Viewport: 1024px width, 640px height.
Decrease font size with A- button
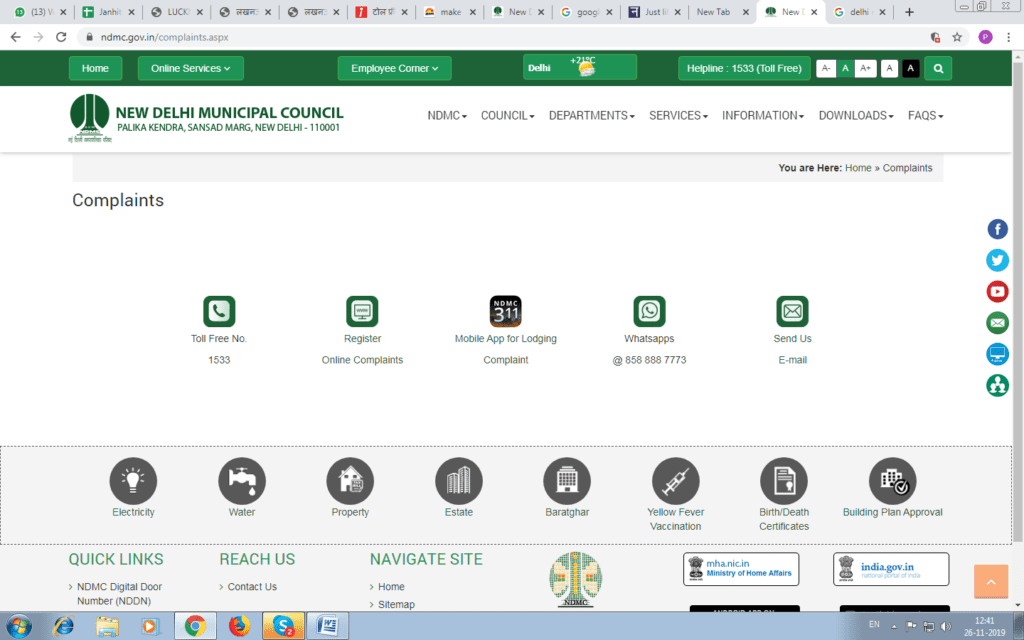(825, 68)
